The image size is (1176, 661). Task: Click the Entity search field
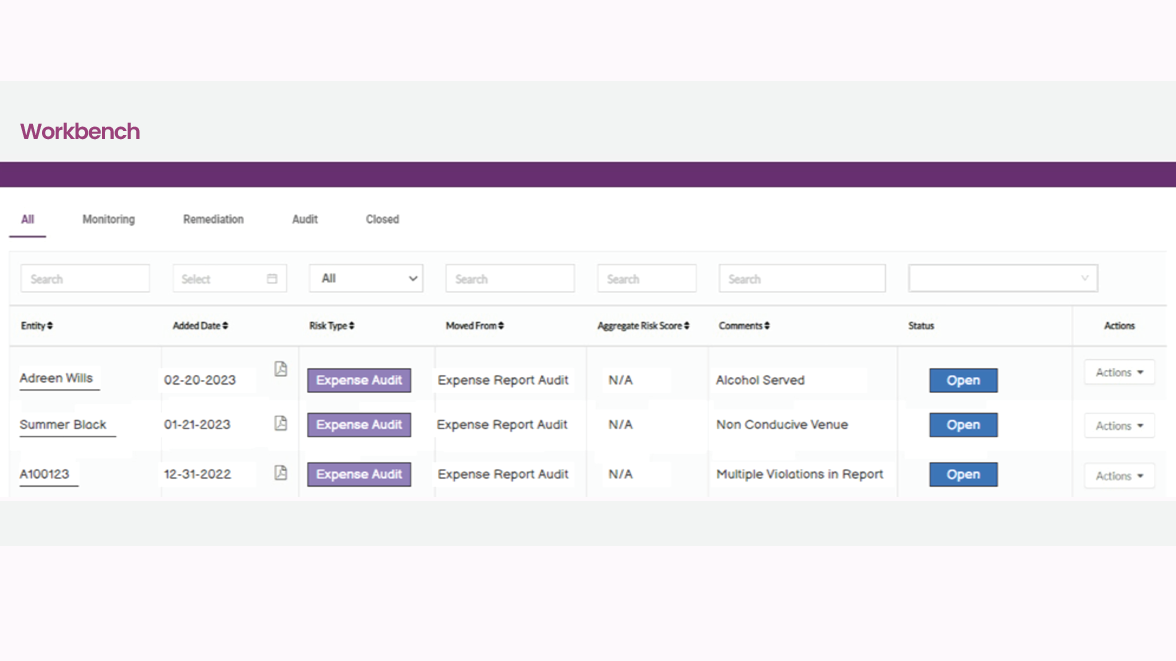pyautogui.click(x=85, y=279)
